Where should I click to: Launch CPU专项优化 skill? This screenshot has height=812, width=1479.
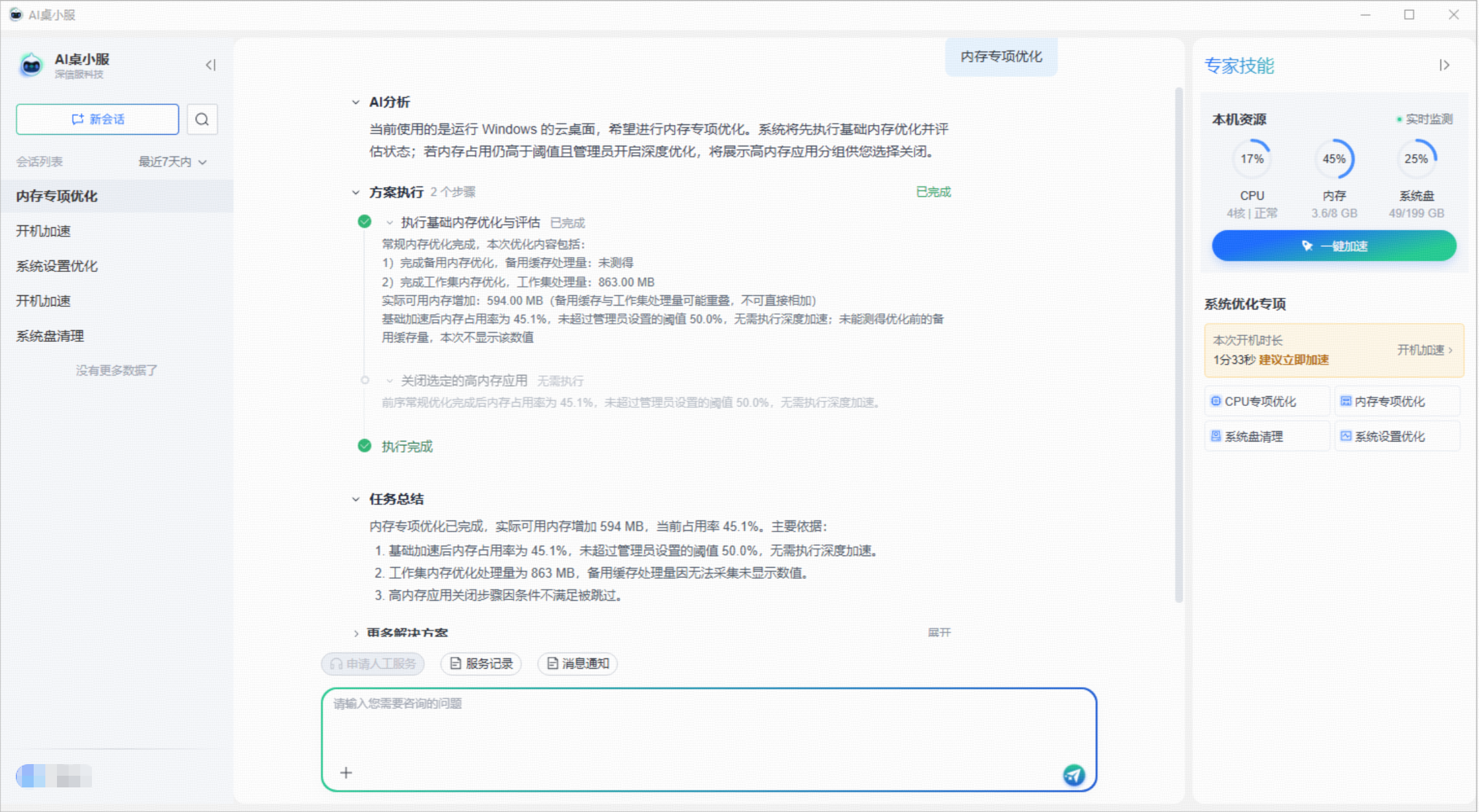(x=1267, y=401)
